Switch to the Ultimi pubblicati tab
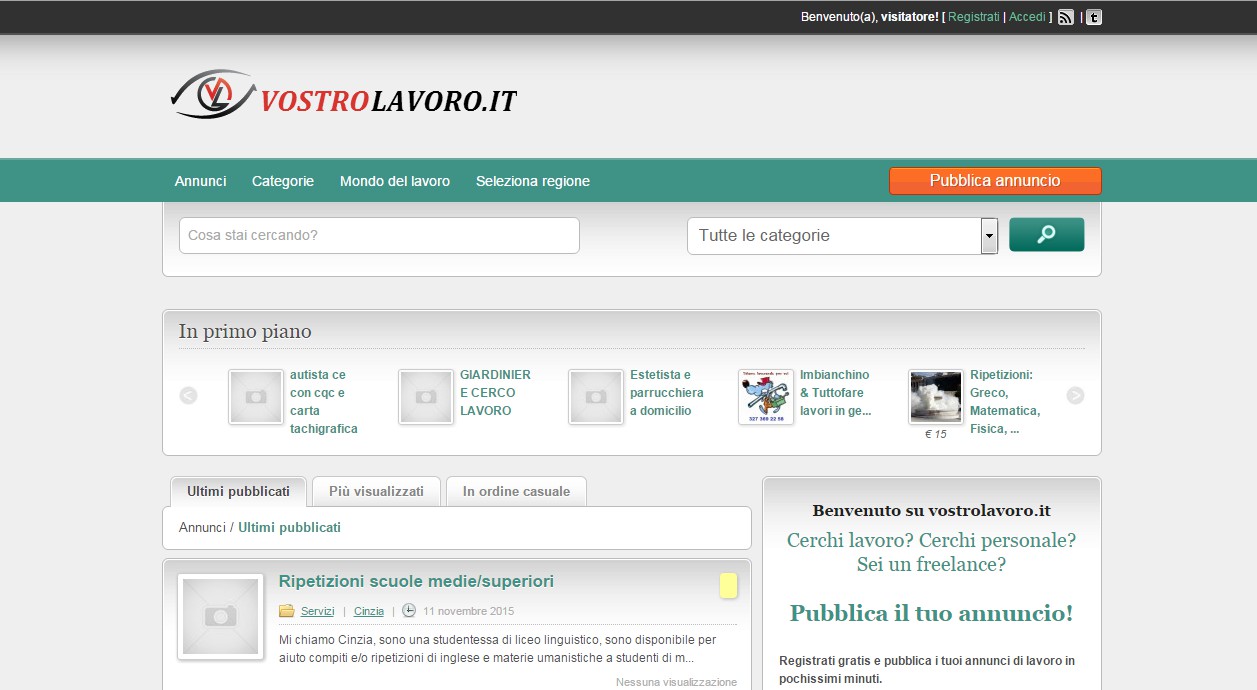Viewport: 1257px width, 690px height. point(238,491)
